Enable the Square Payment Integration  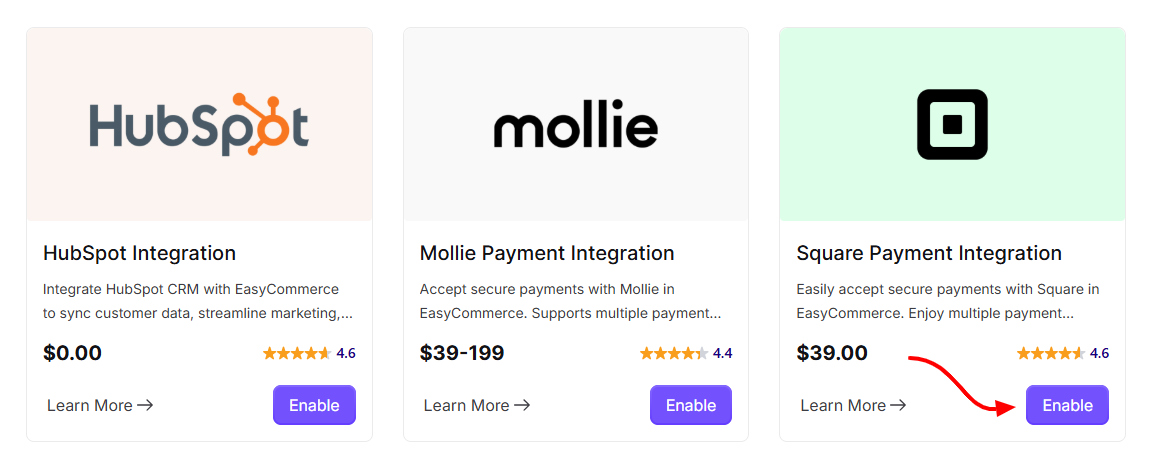1067,405
